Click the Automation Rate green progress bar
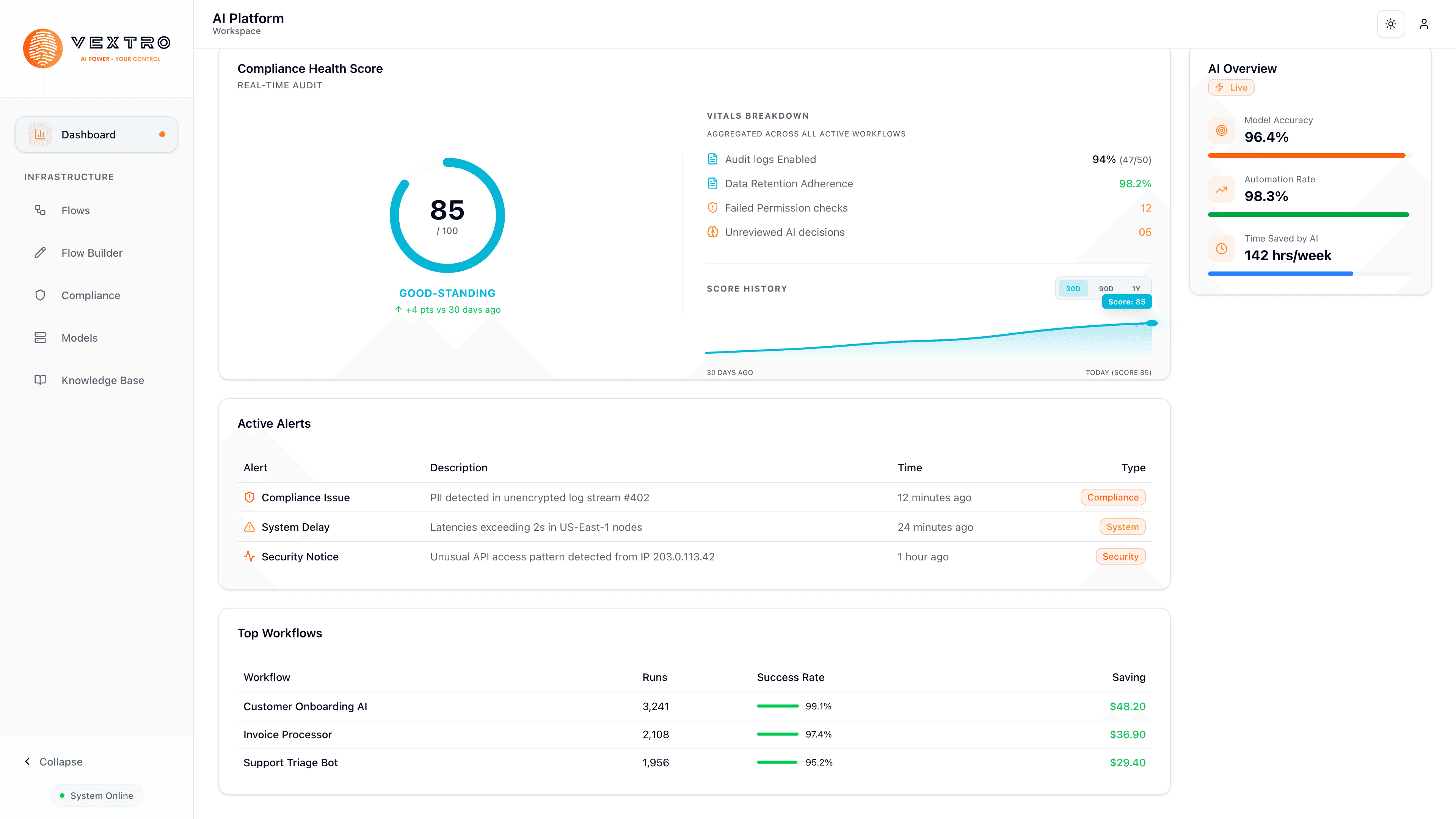This screenshot has width=1456, height=819. pyautogui.click(x=1308, y=215)
